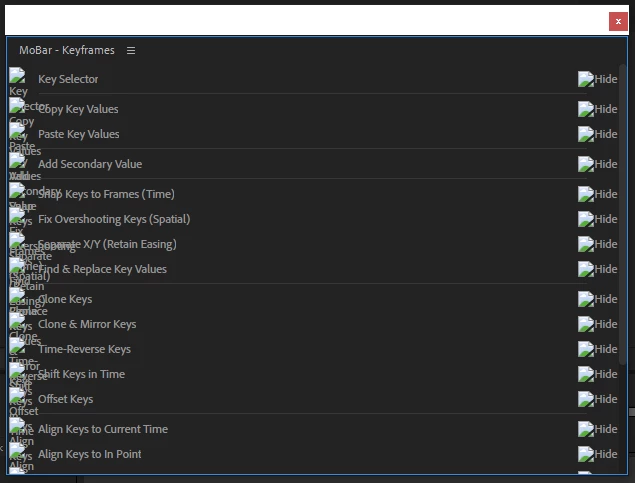
Task: Click the Paste Key Values icon
Action: 17,130
